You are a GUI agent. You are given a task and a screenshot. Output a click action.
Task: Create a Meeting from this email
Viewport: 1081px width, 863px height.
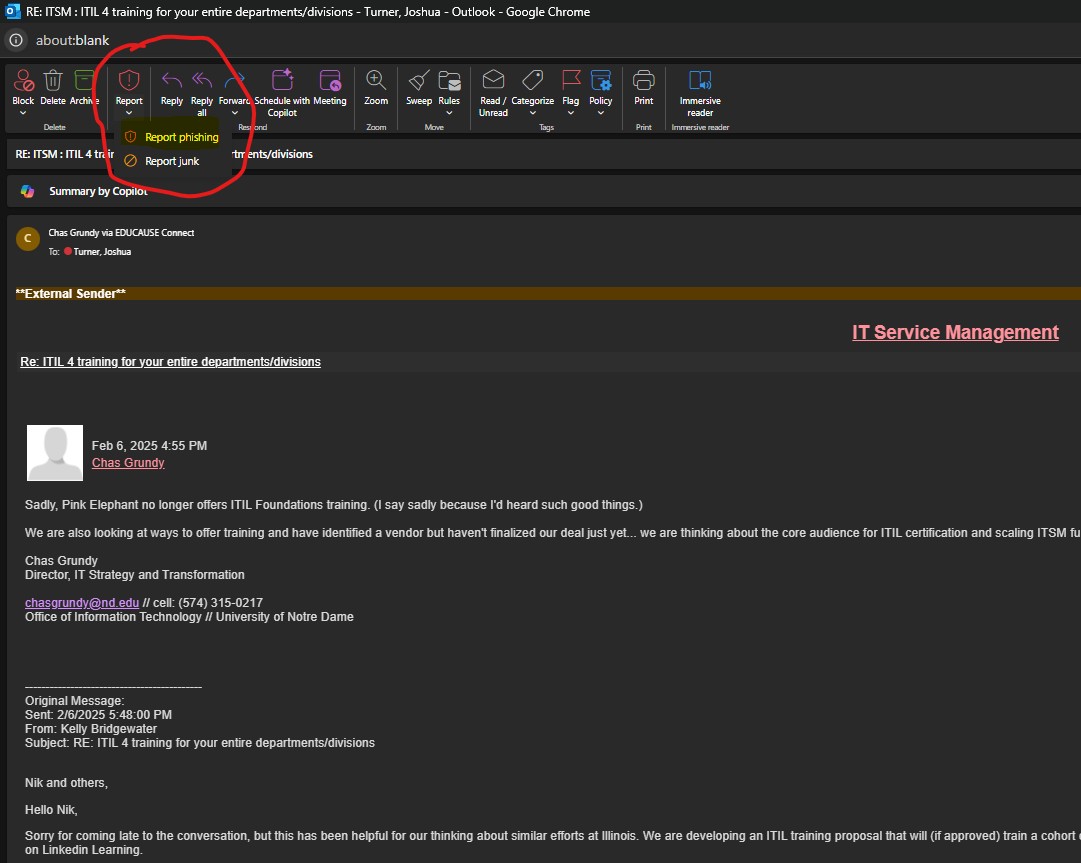coord(330,81)
